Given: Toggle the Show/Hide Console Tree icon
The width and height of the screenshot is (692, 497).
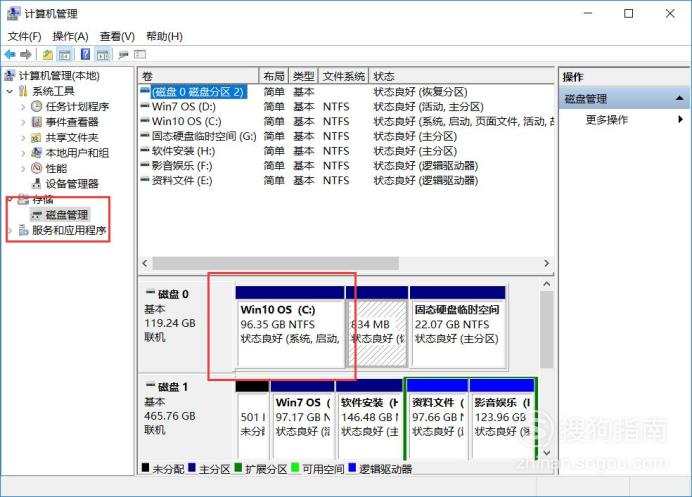Looking at the screenshot, I should coord(64,55).
